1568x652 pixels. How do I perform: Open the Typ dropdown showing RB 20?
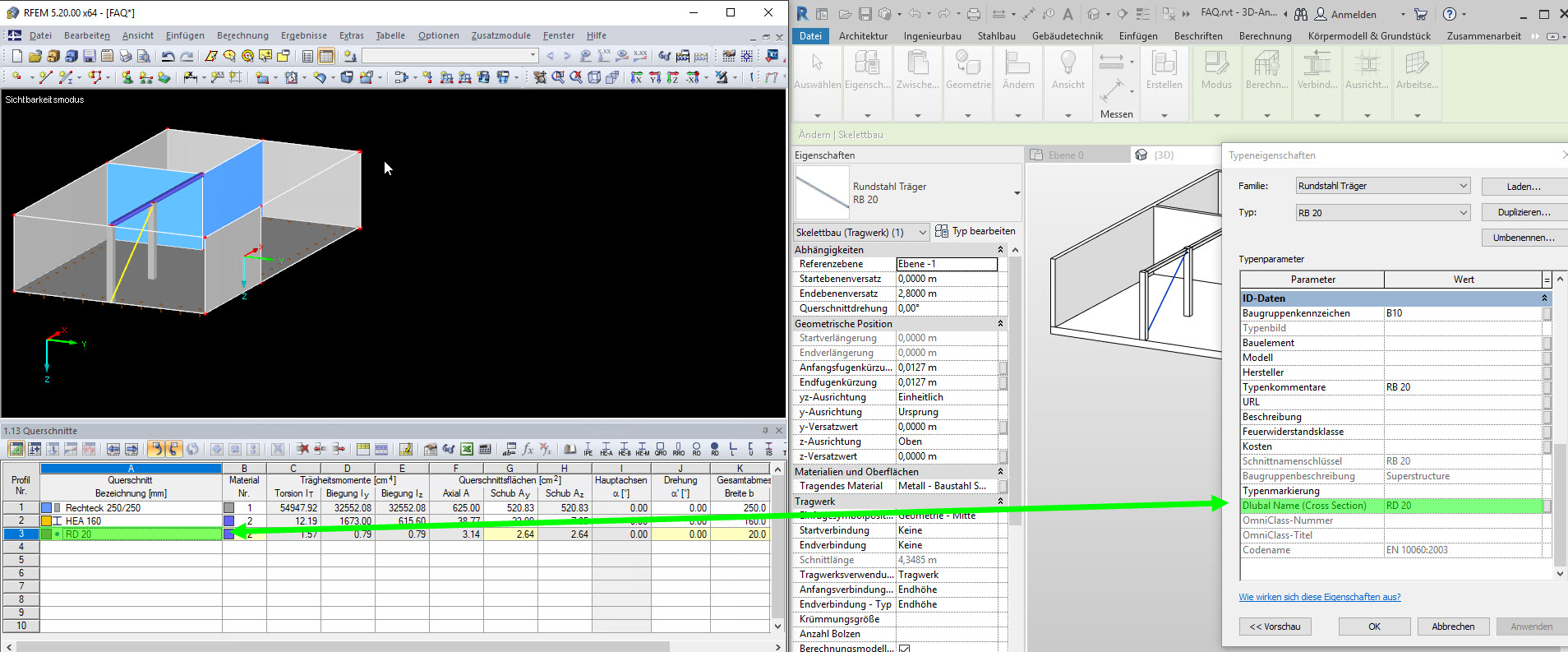point(1383,213)
